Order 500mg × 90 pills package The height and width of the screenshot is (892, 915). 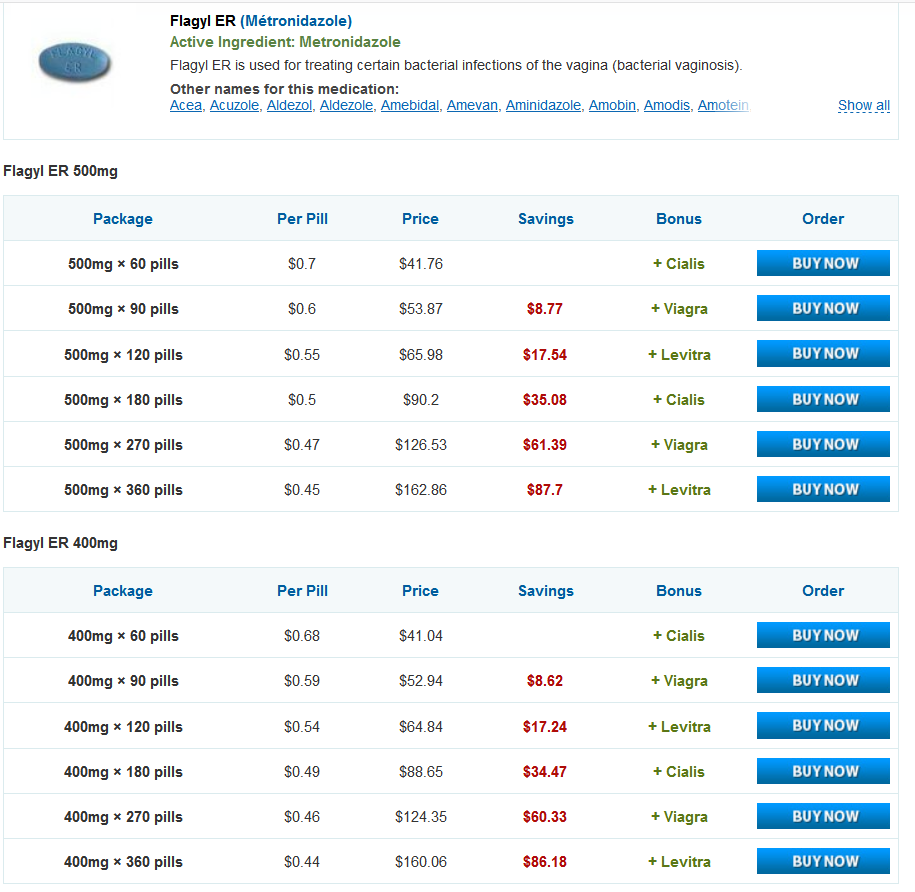pos(823,309)
